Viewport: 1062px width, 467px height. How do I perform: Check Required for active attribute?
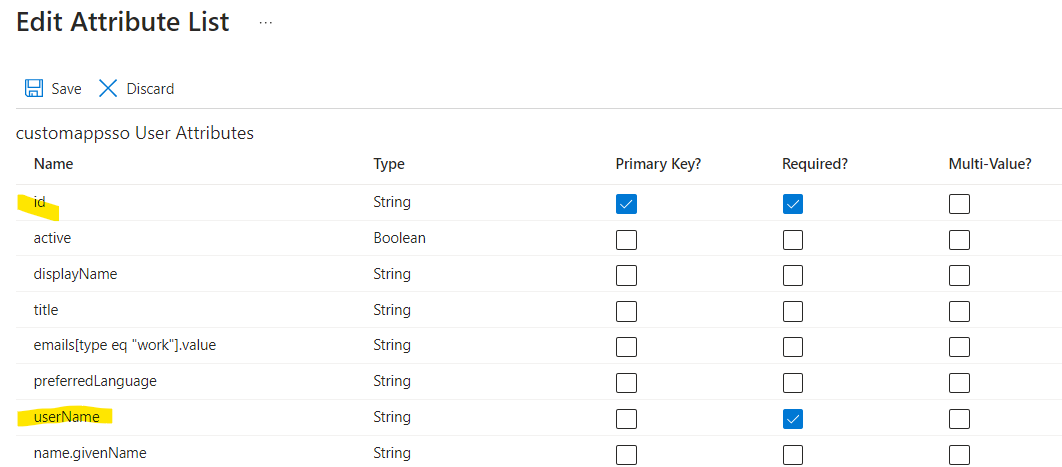click(x=792, y=240)
